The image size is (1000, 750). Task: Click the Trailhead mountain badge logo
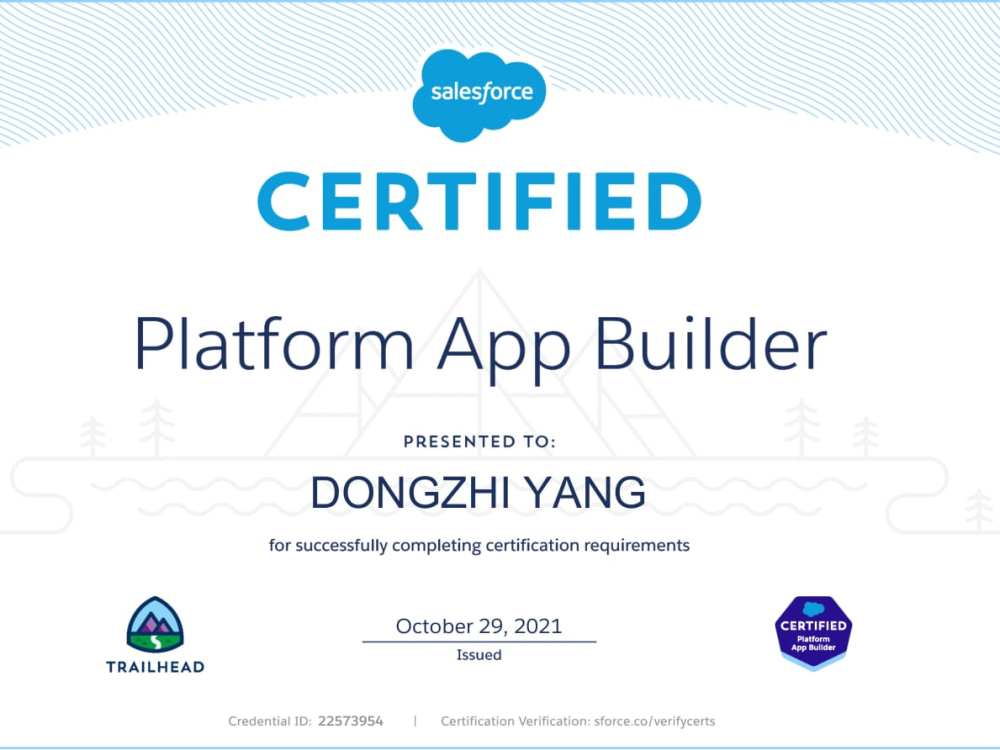tap(155, 624)
